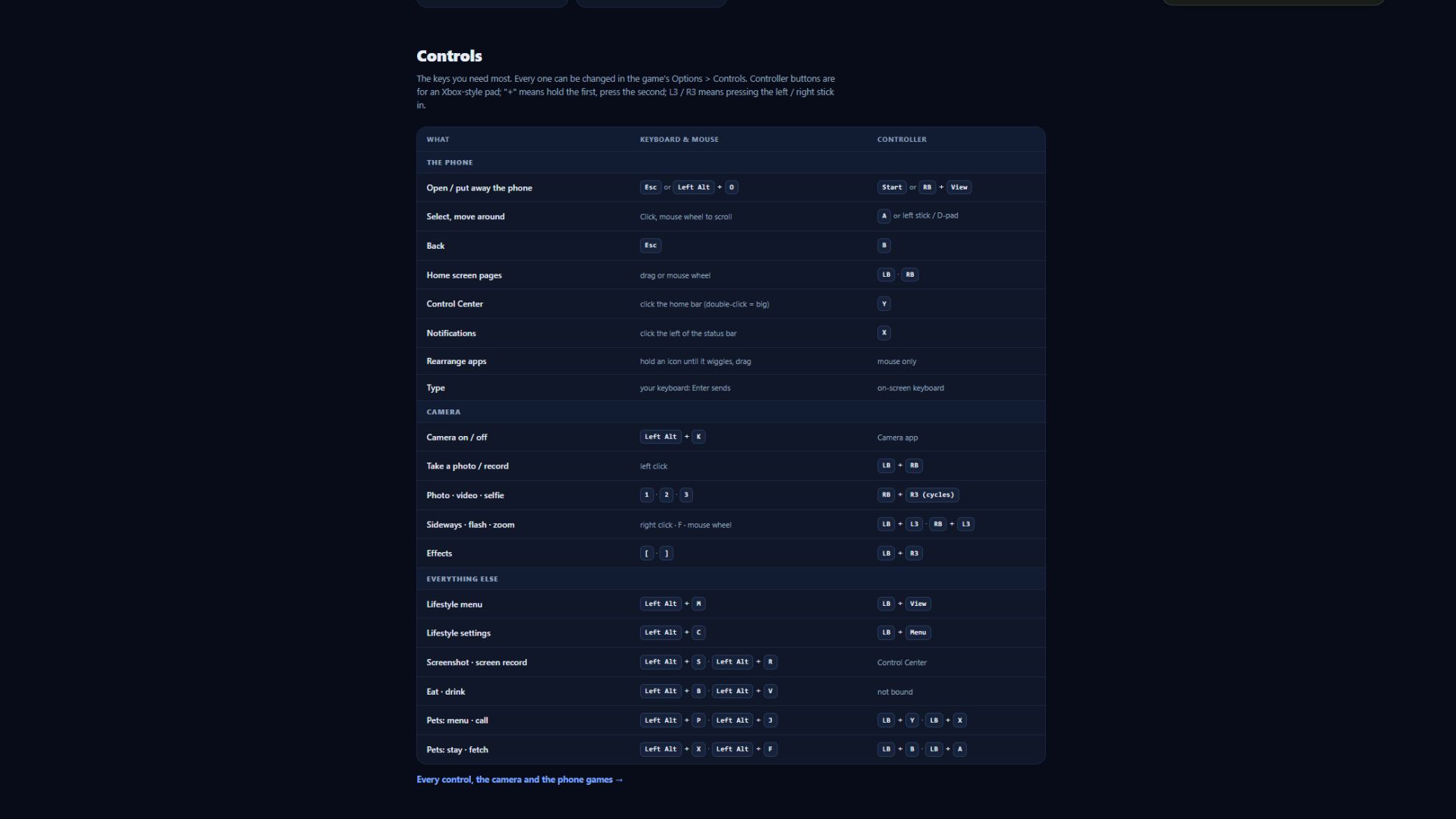Click the 'M' key badge for Lifestyle menu
This screenshot has height=819, width=1456.
tap(698, 604)
